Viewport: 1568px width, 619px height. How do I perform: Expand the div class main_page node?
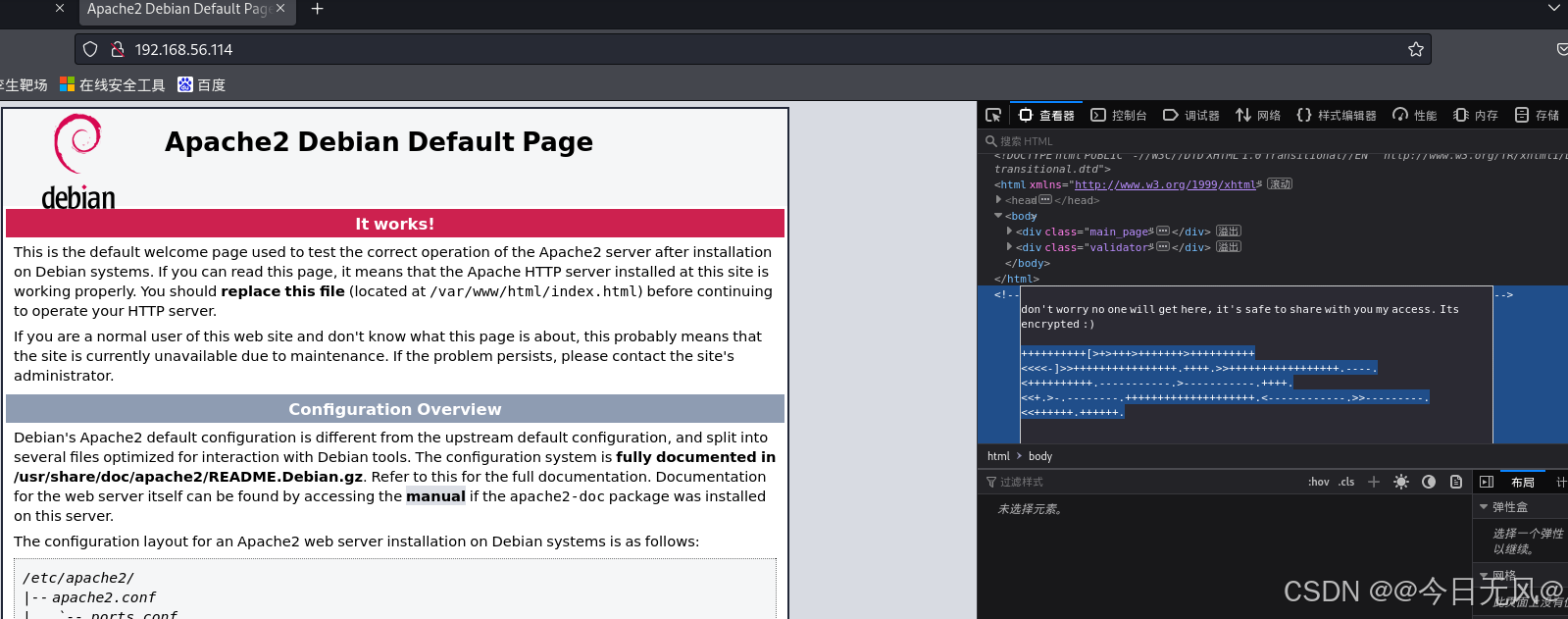pos(1009,231)
